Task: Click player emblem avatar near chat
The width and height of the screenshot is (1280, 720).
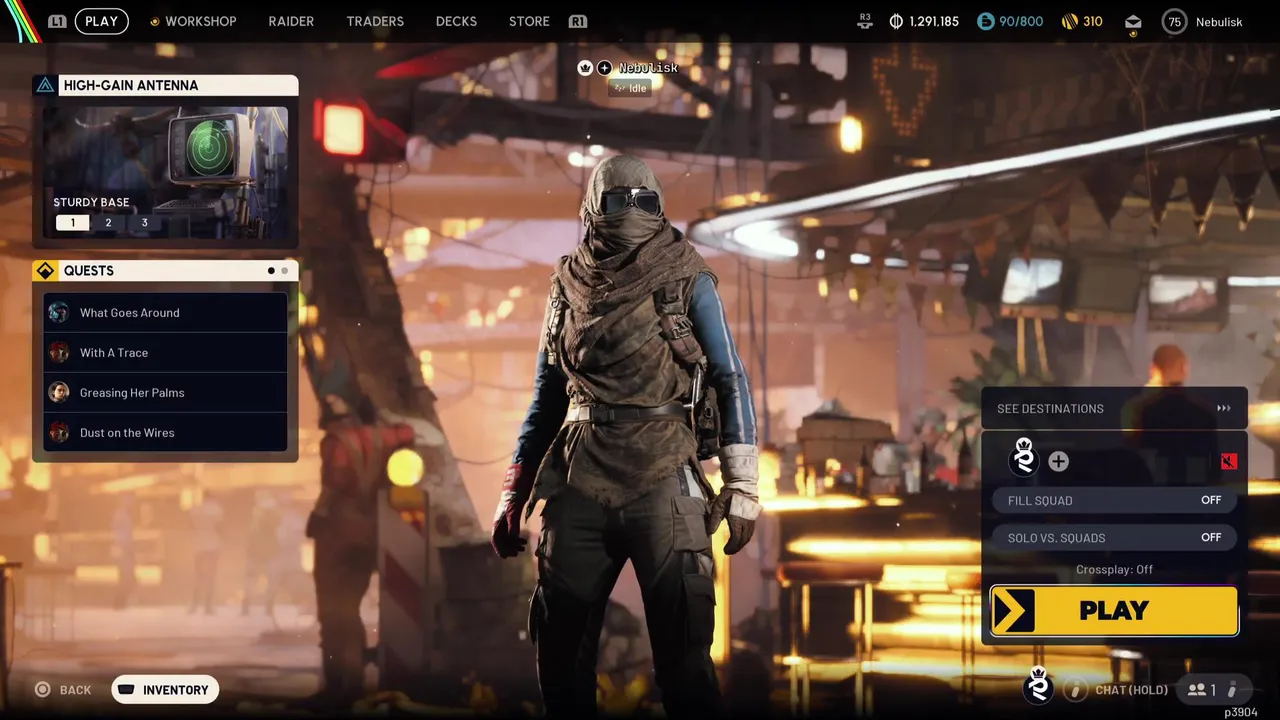Action: pyautogui.click(x=1039, y=686)
